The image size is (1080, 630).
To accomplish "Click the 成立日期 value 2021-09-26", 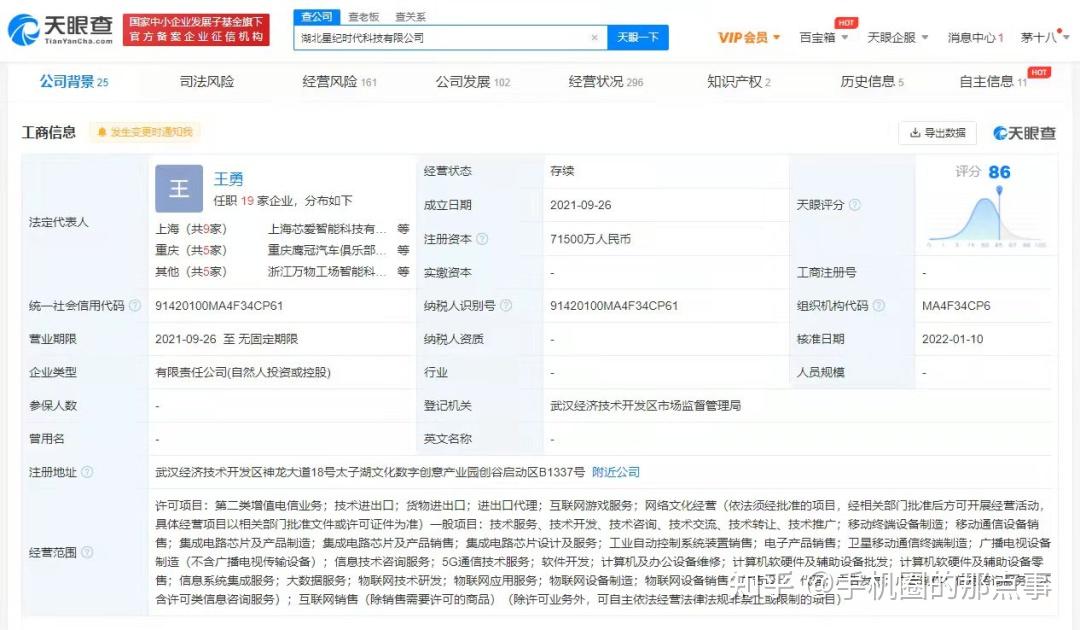I will tap(581, 204).
